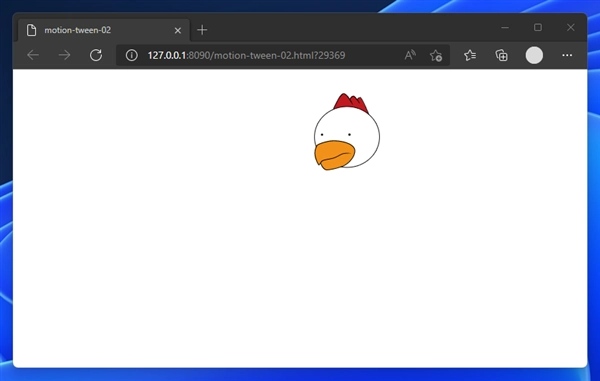The image size is (600, 381).
Task: Add this page to favorites
Action: (436, 55)
